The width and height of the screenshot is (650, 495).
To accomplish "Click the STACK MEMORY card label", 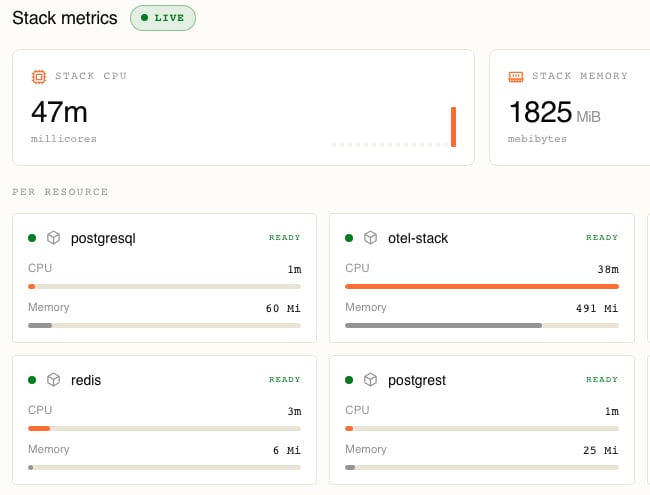I will (x=580, y=76).
